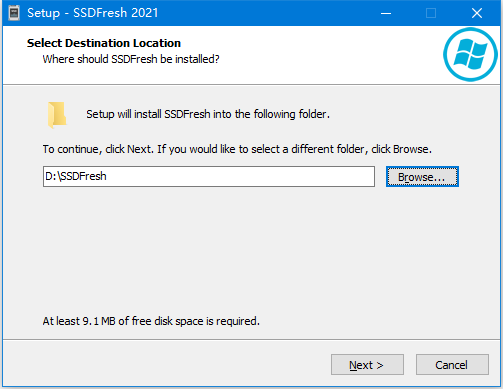Click empty blue title bar area

[267, 13]
